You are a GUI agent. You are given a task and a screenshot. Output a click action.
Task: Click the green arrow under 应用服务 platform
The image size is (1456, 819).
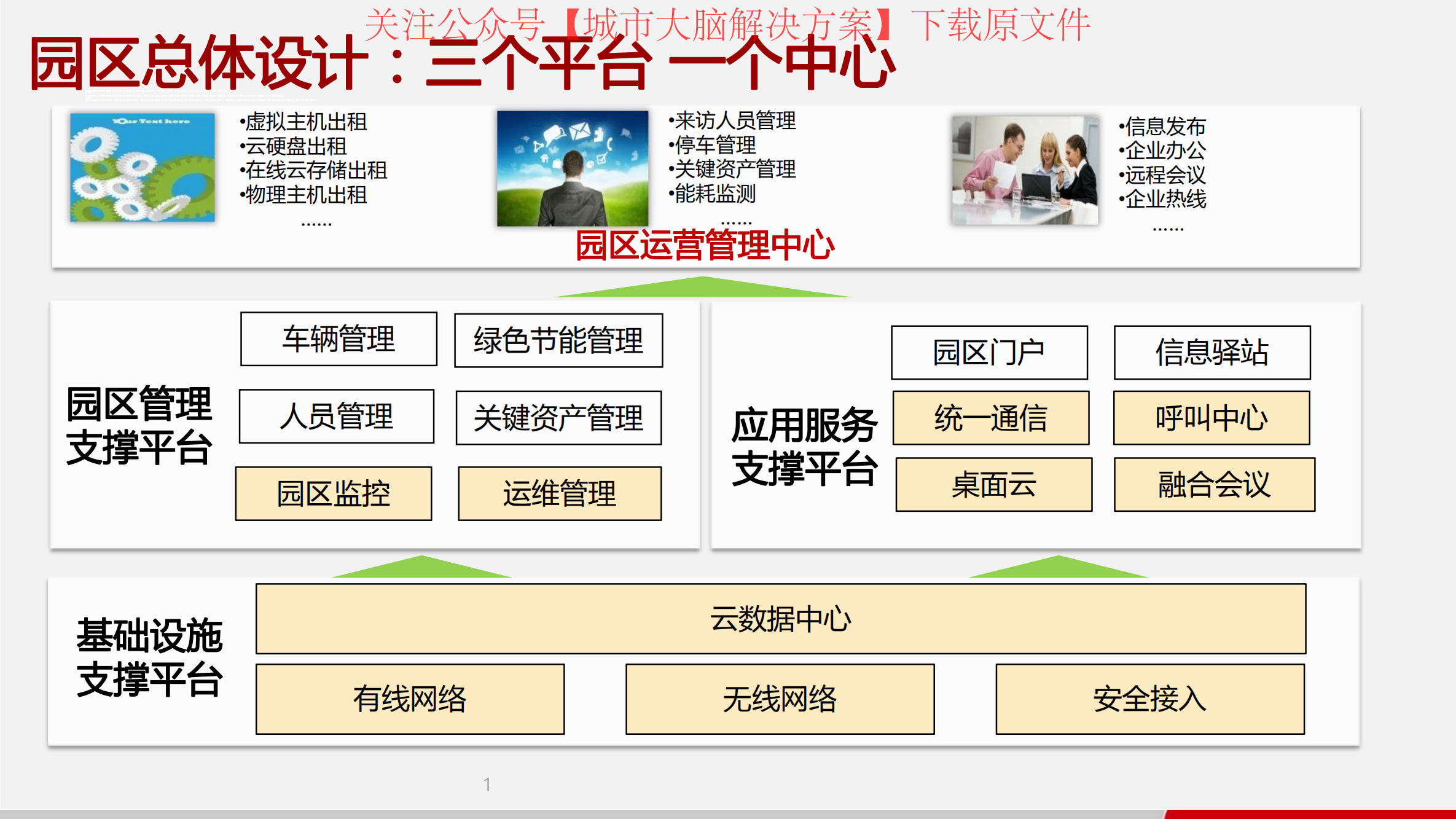(1059, 566)
